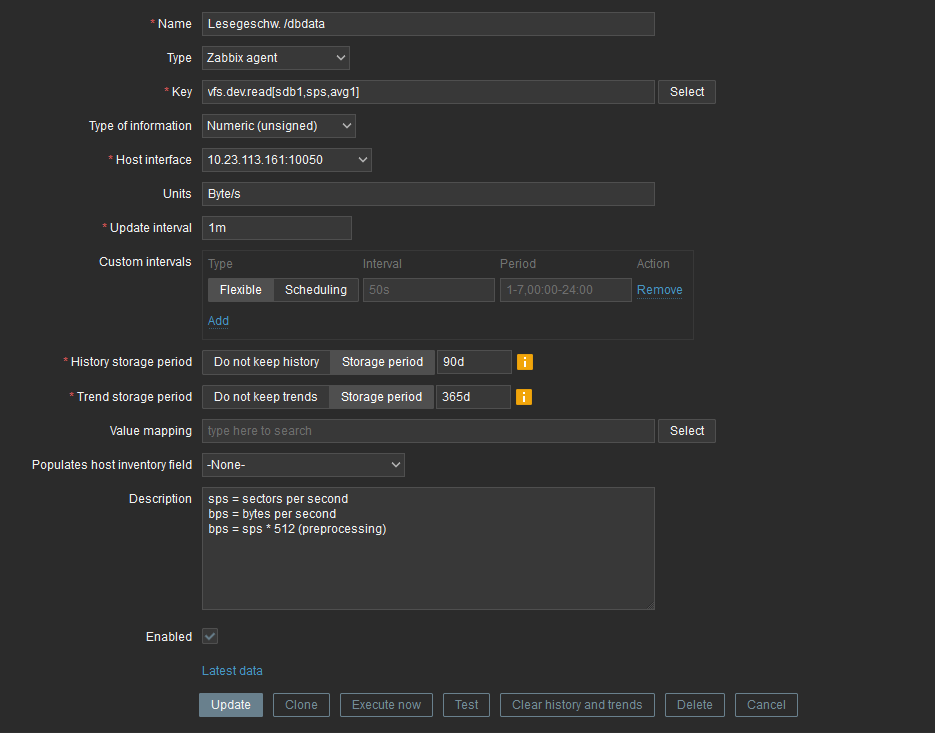Select Do not keep trends option
The height and width of the screenshot is (733, 935).
pyautogui.click(x=265, y=397)
